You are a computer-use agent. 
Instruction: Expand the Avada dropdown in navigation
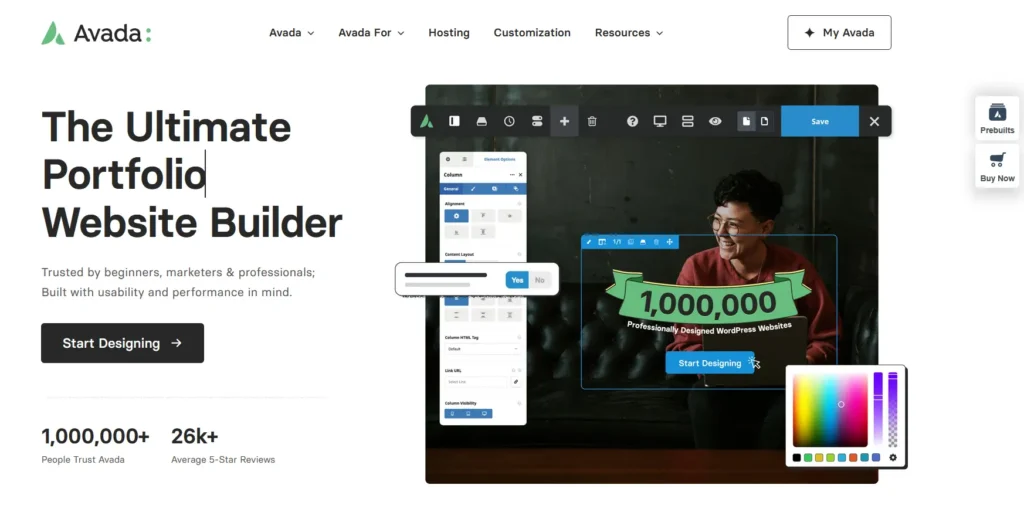(x=291, y=33)
